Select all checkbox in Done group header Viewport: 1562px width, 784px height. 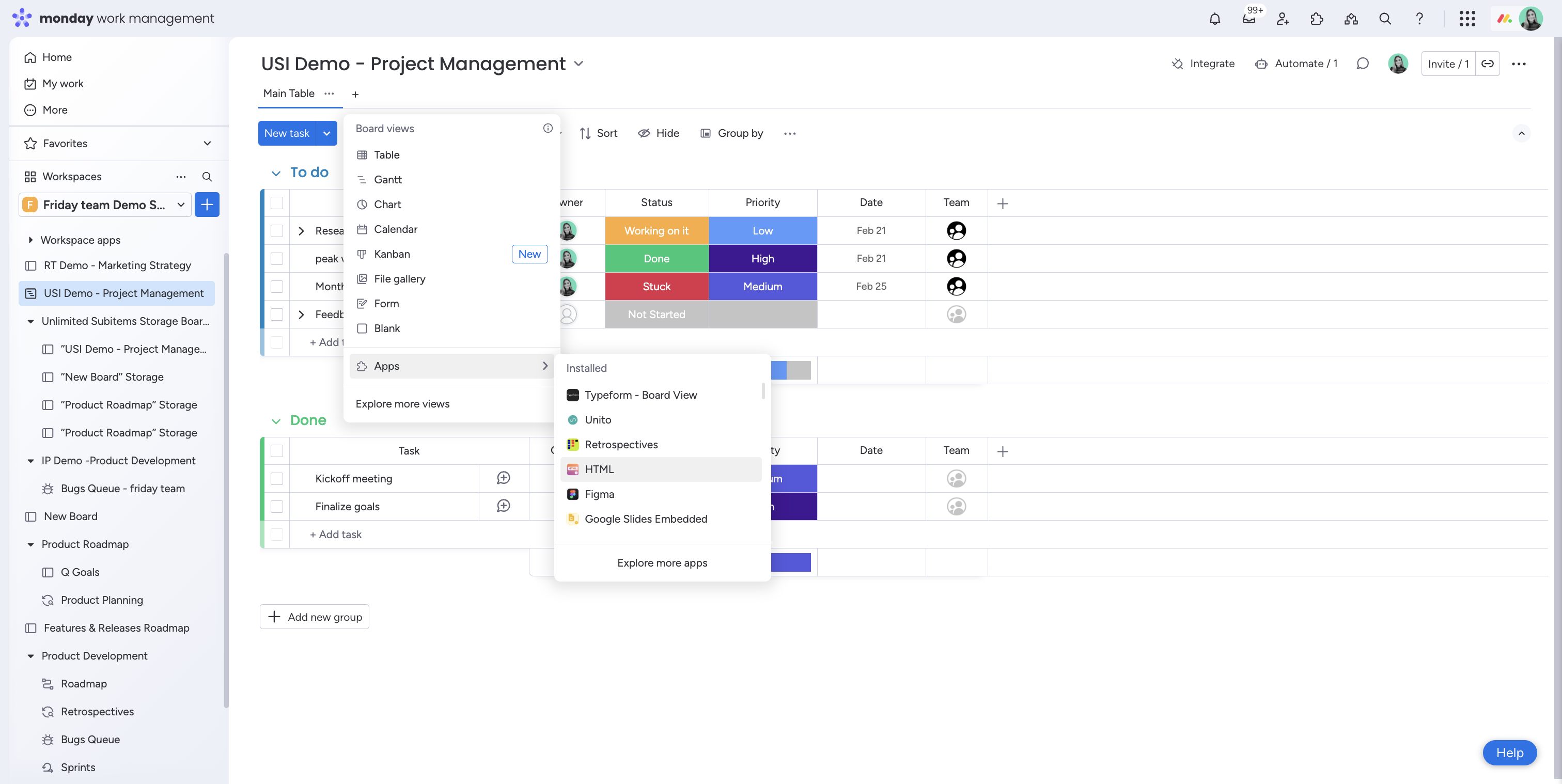(x=277, y=450)
